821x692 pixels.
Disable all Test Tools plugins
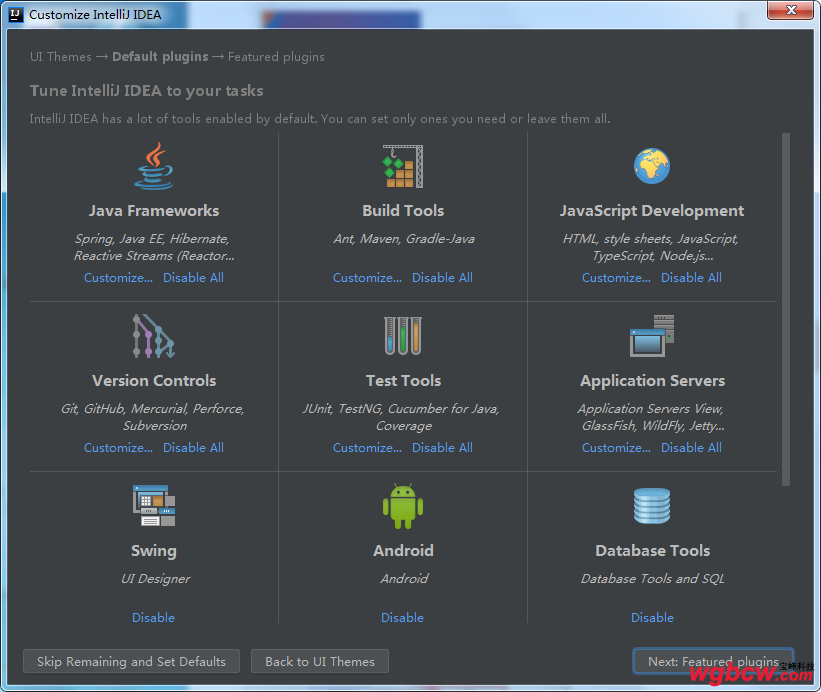click(442, 448)
